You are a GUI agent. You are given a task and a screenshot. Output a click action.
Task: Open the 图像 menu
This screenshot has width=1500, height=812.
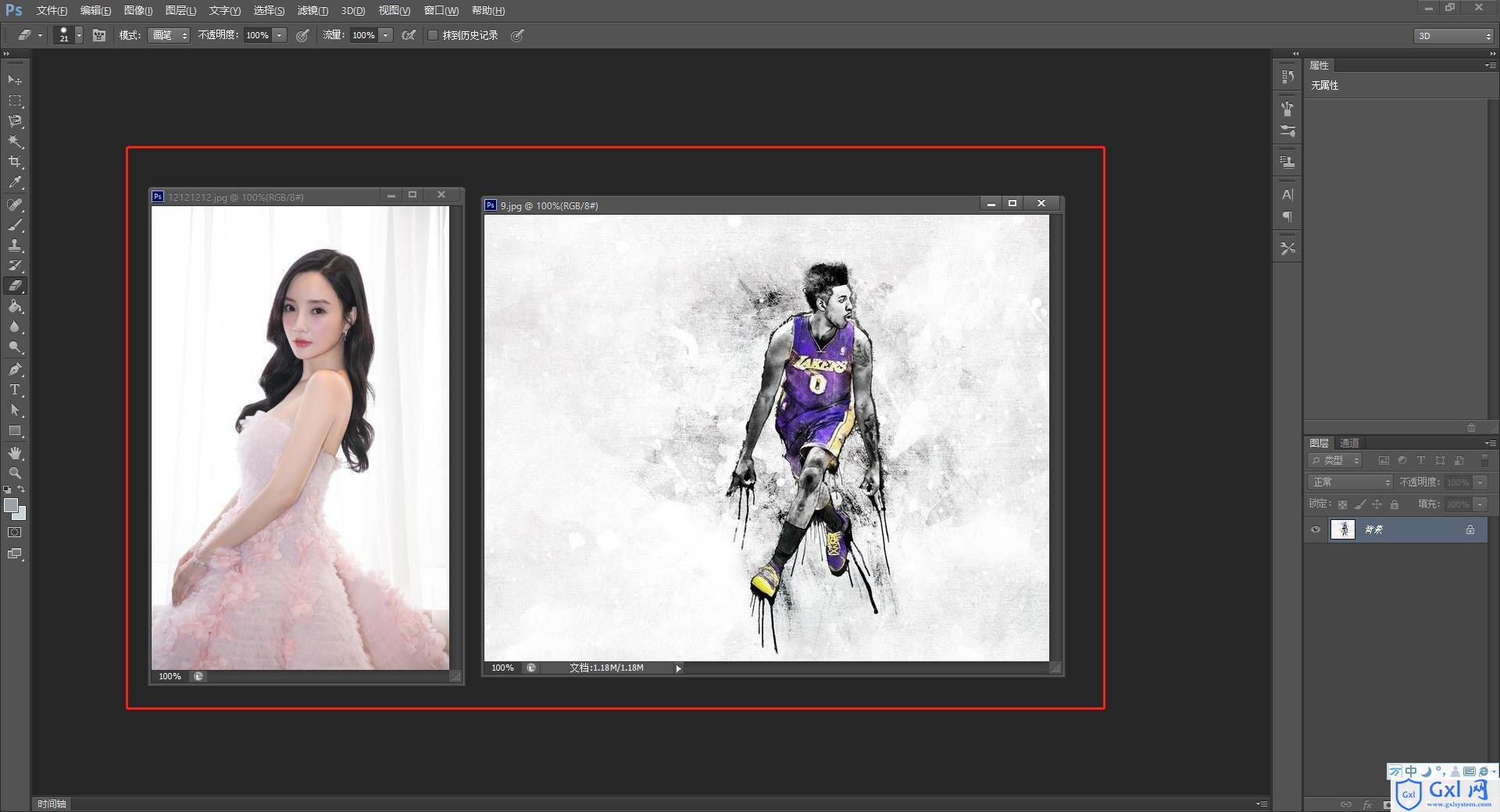(138, 10)
